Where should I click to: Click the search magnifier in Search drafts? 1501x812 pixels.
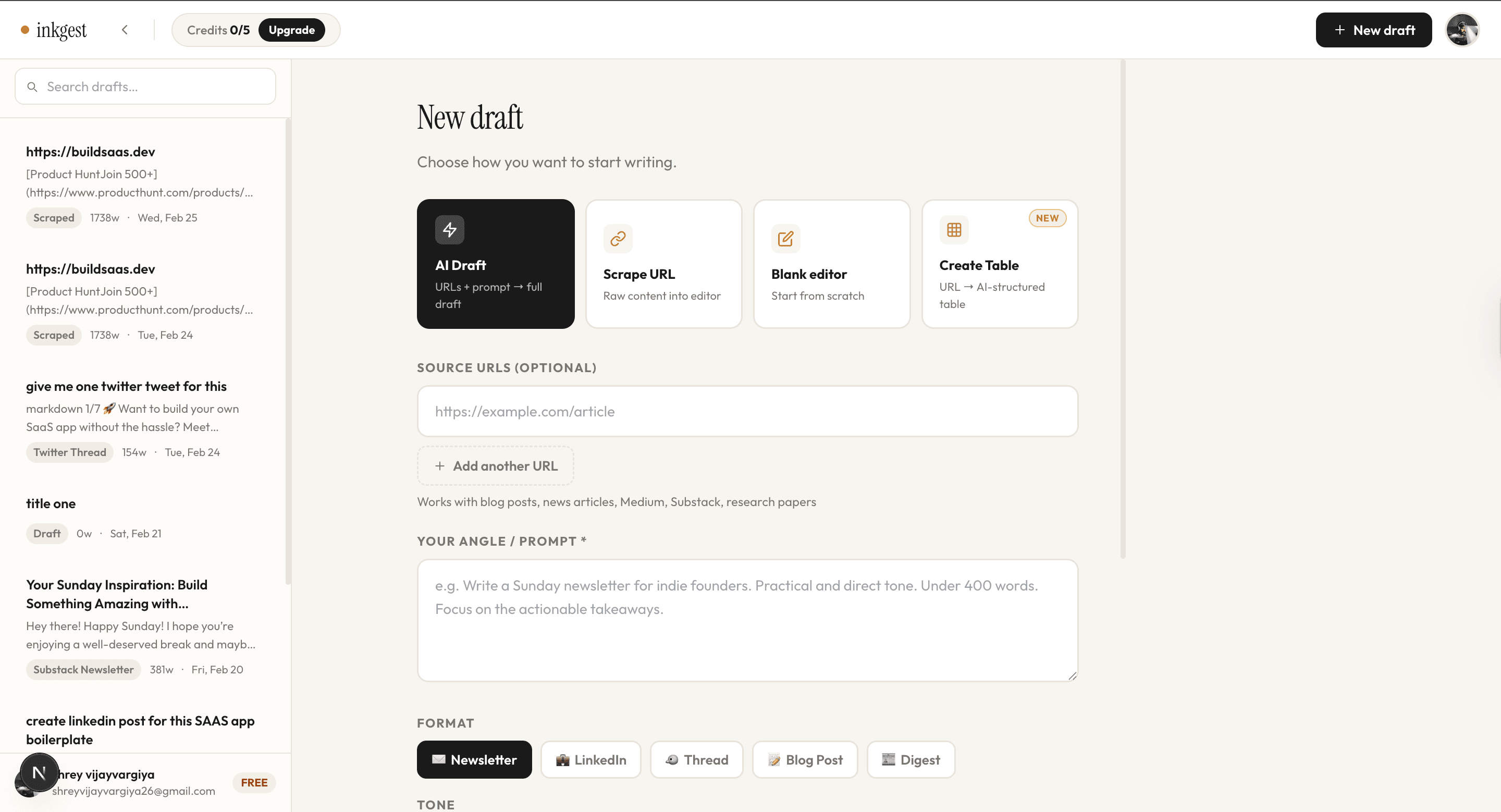33,86
